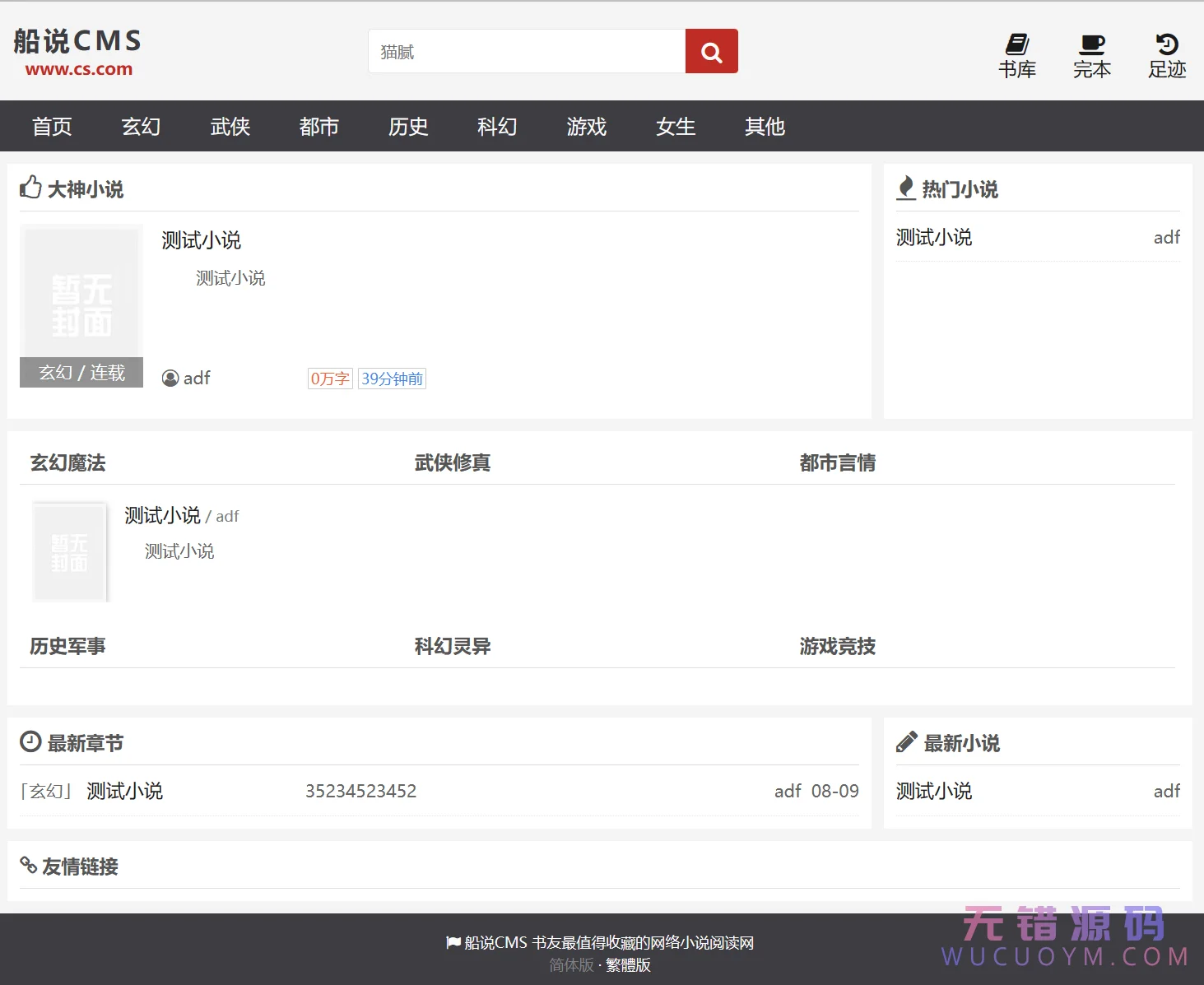
Task: Go to 首页 in the navigation bar
Action: pyautogui.click(x=52, y=127)
